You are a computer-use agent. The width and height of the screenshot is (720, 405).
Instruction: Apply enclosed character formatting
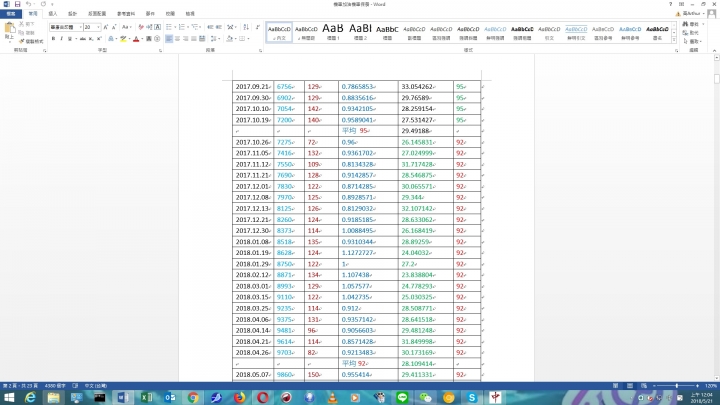click(x=158, y=39)
